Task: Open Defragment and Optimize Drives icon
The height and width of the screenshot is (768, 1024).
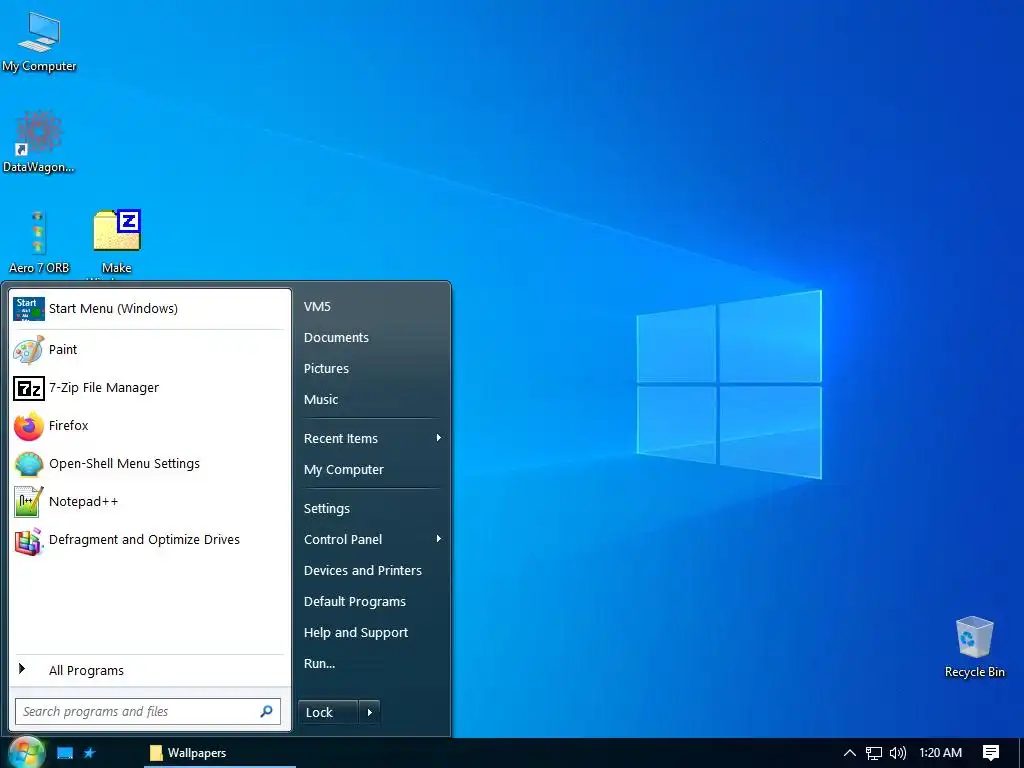Action: (x=29, y=541)
